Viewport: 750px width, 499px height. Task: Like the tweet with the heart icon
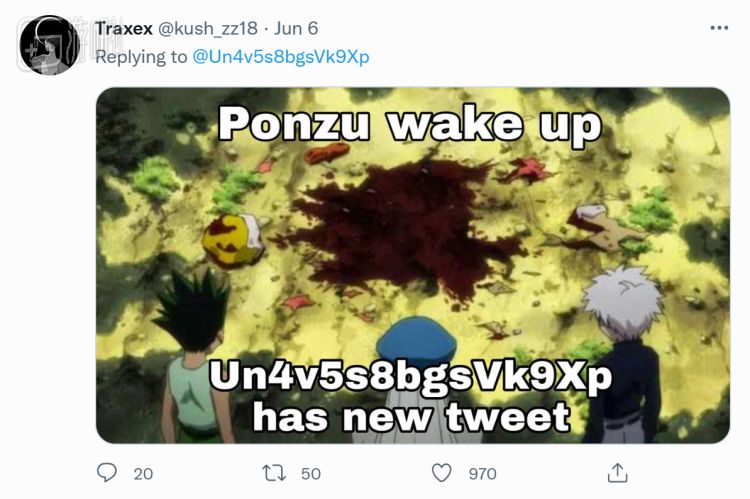point(441,472)
